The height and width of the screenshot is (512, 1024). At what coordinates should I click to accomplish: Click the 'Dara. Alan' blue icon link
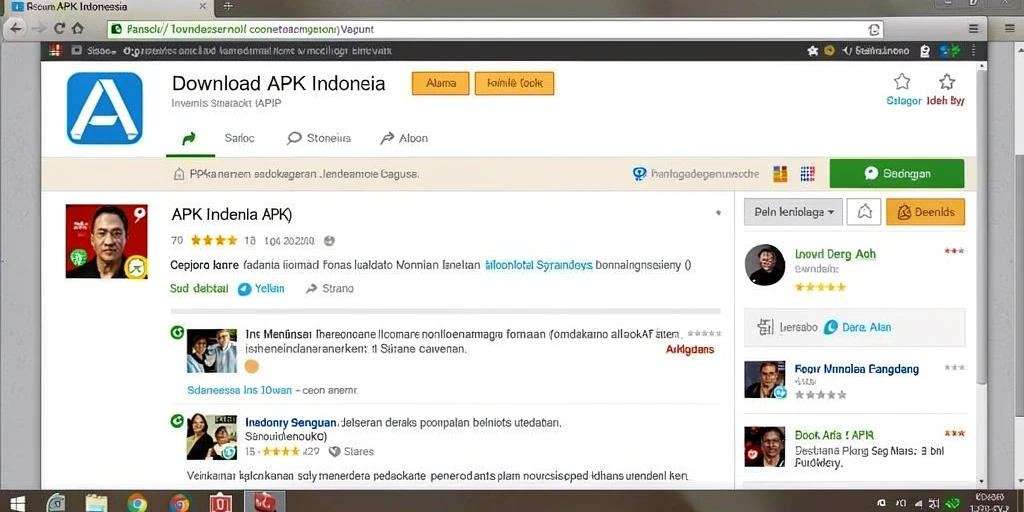857,327
